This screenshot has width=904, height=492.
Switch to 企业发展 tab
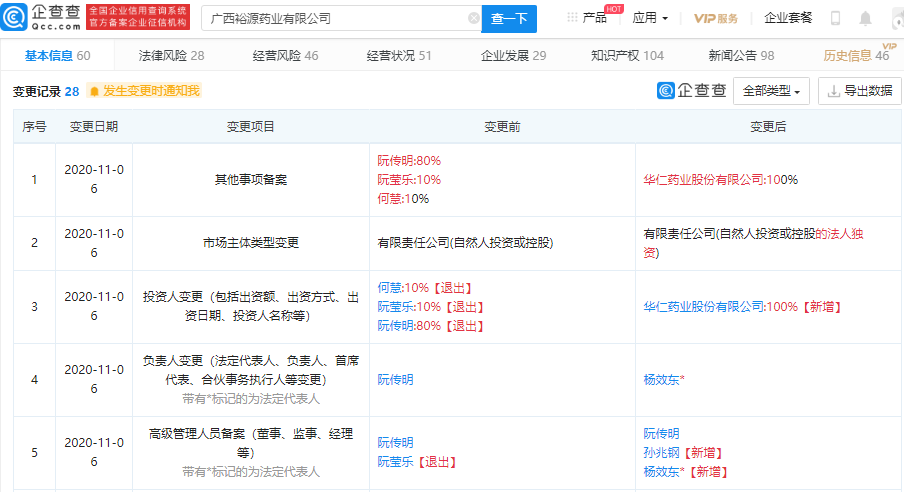coord(513,55)
